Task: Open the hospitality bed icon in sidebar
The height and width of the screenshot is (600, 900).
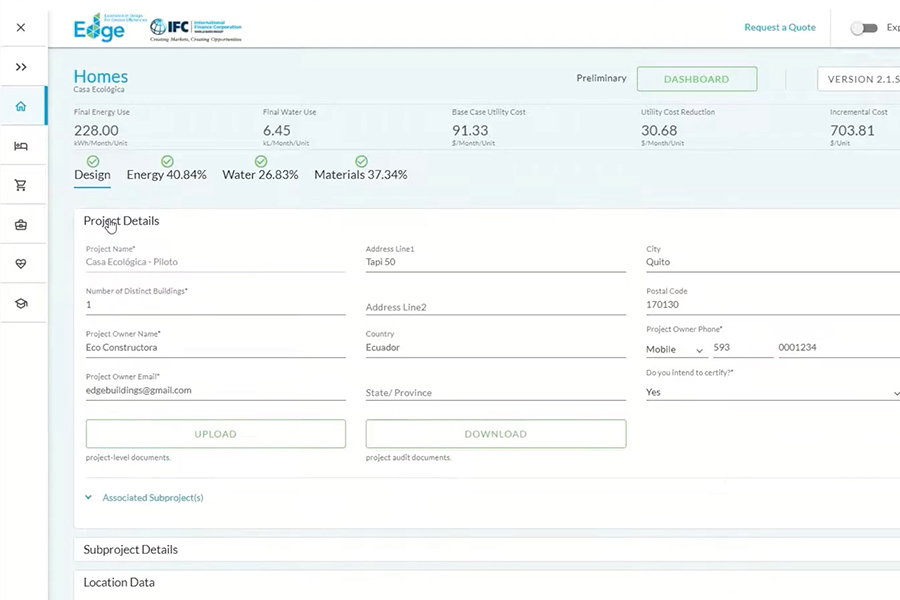Action: [x=21, y=146]
